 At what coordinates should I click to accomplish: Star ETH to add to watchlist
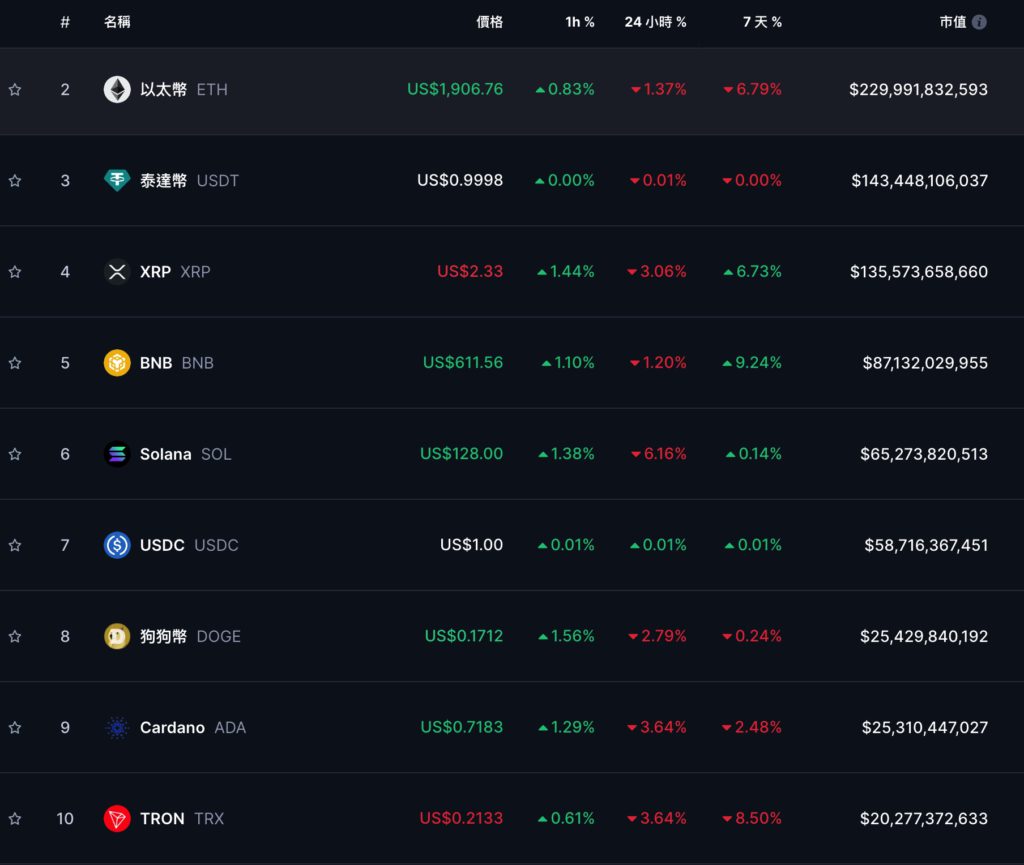[15, 89]
